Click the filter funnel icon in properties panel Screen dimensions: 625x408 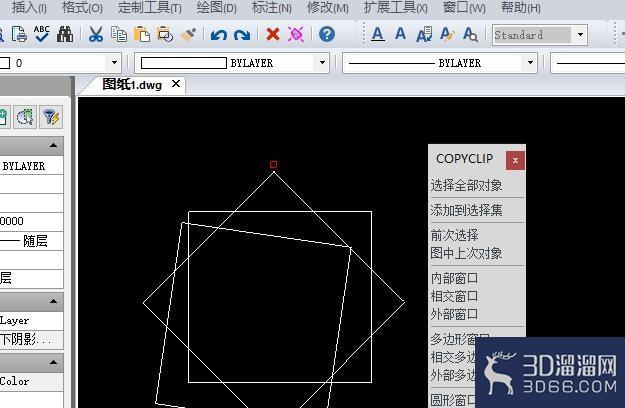(51, 117)
